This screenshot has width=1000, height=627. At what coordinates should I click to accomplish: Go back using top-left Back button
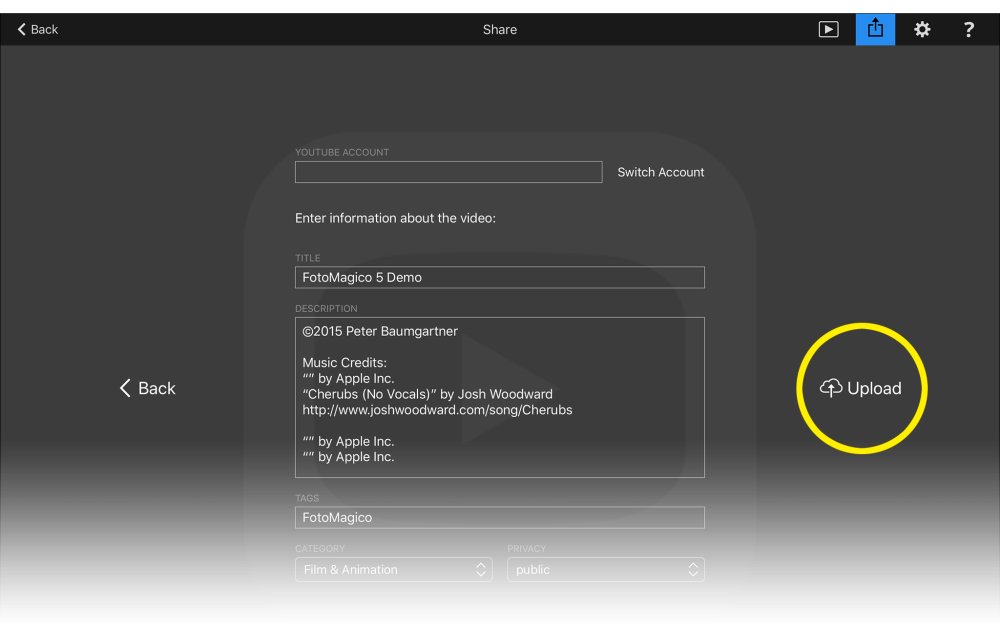[38, 29]
